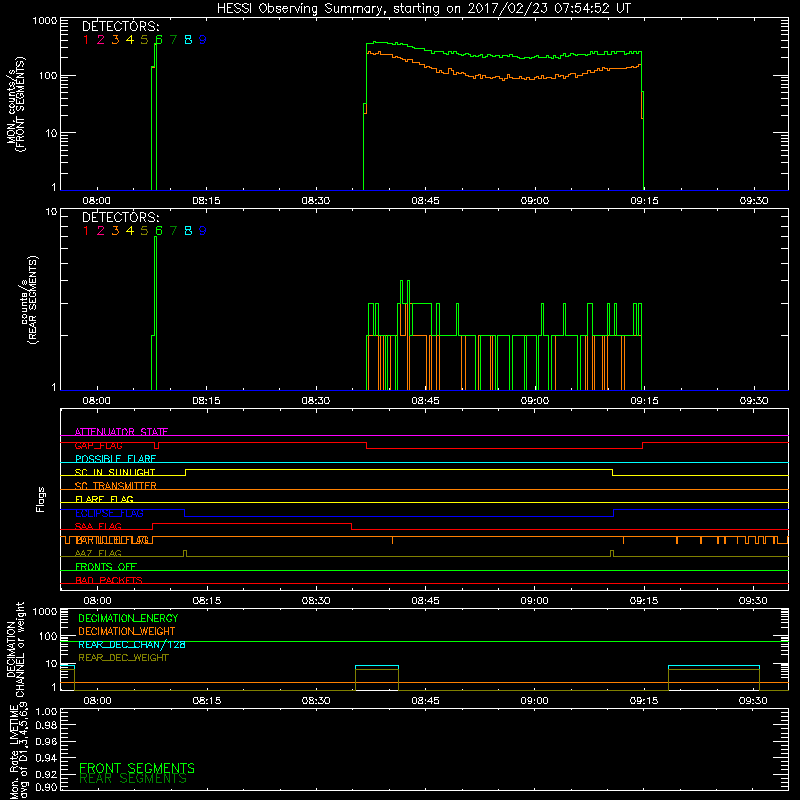Viewport: 800px width, 800px height.
Task: Click the 1.00 livetime y-tick label
Action: coord(46,711)
